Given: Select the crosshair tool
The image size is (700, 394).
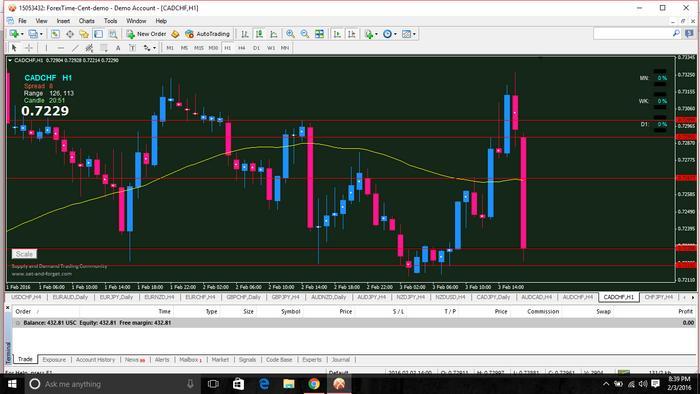Looking at the screenshot, I should tap(29, 48).
